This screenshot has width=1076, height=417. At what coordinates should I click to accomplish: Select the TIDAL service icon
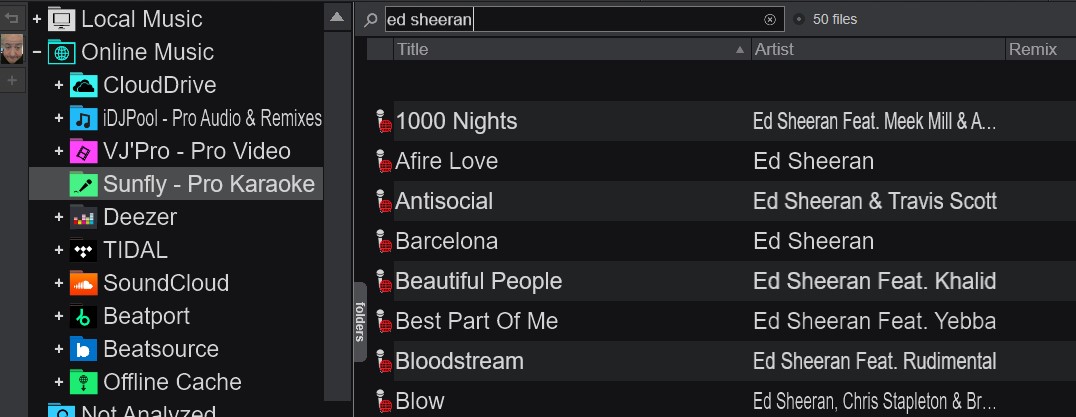[x=84, y=250]
